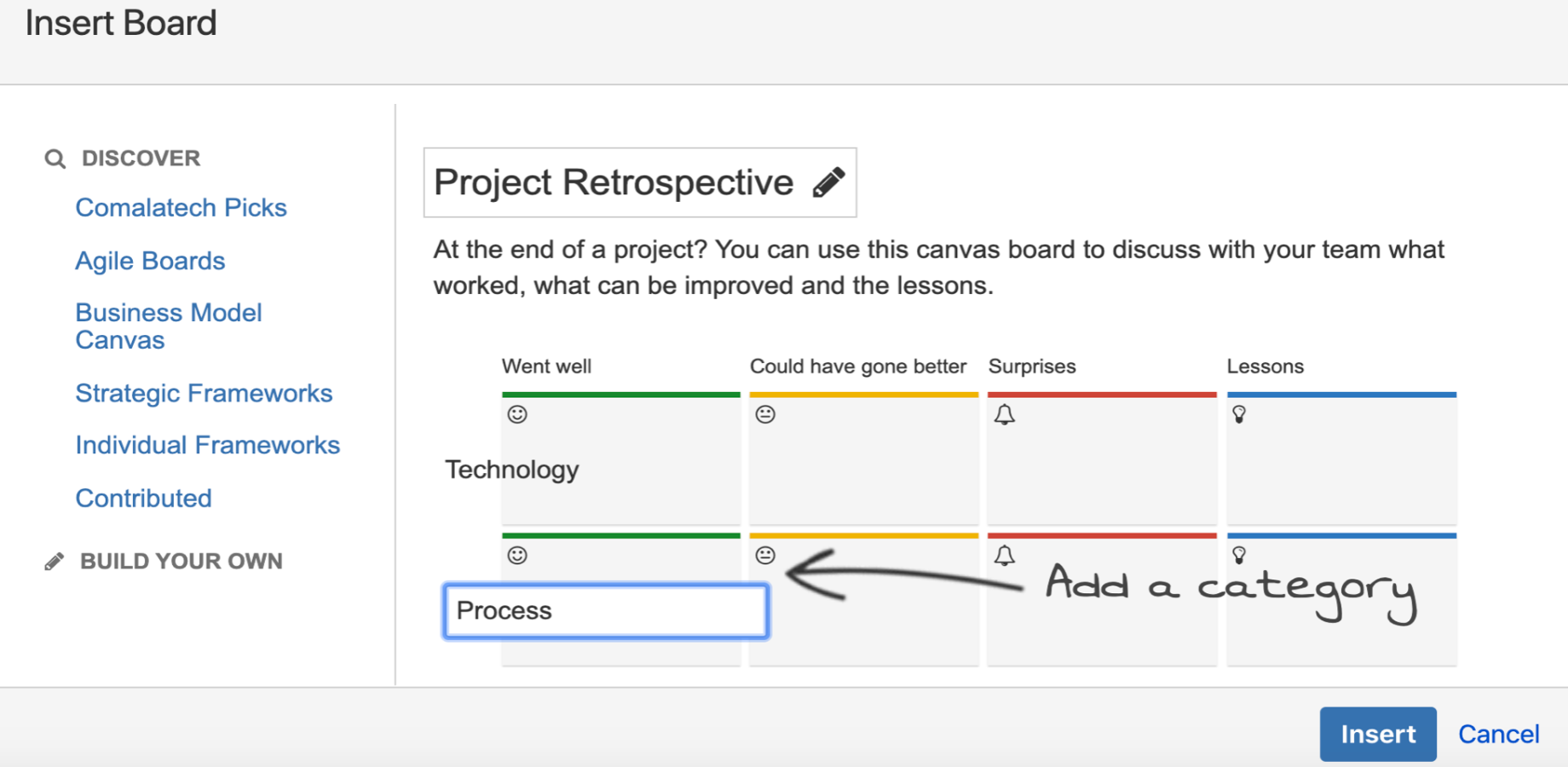Screen dimensions: 1568x767
Task: Click the lightbulb icon in Technology Lessons cell
Action: point(1239,415)
